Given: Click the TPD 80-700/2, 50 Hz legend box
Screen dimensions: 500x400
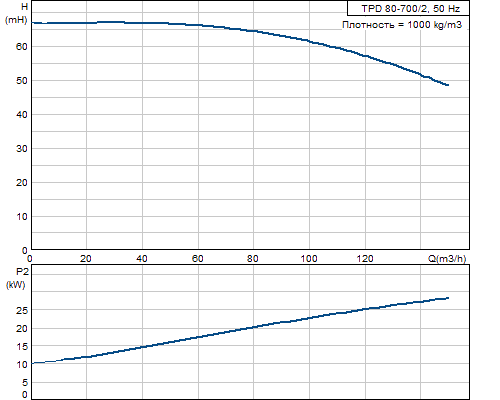Looking at the screenshot, I should coord(408,8).
